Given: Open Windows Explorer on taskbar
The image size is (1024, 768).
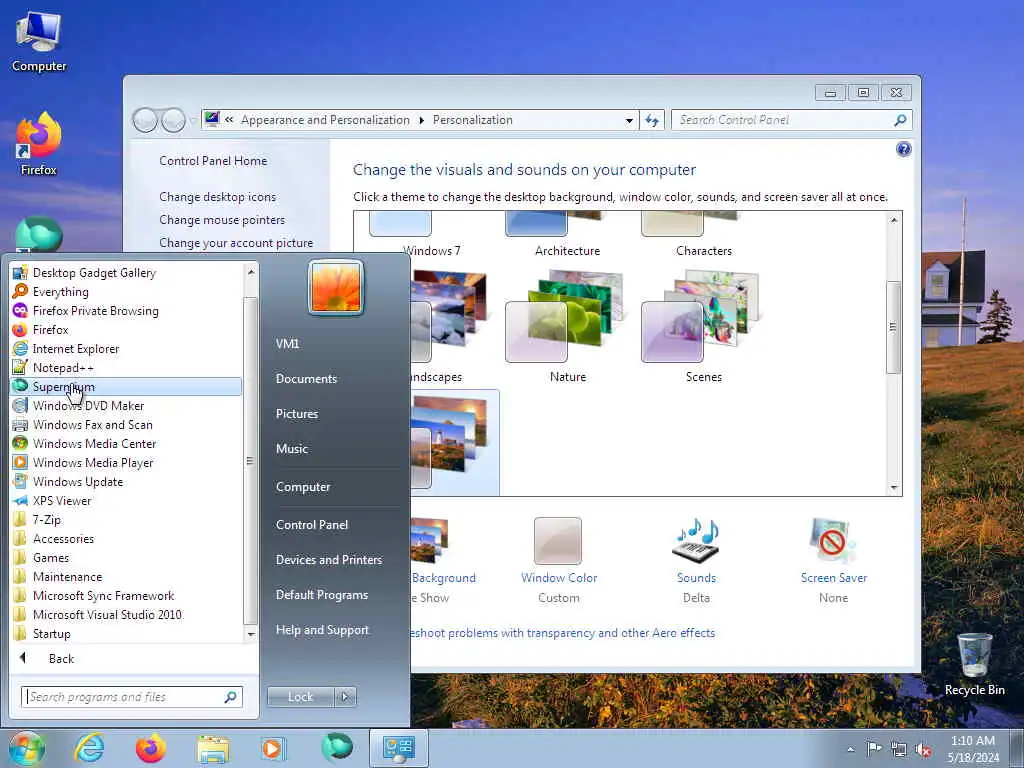Looking at the screenshot, I should coord(213,748).
